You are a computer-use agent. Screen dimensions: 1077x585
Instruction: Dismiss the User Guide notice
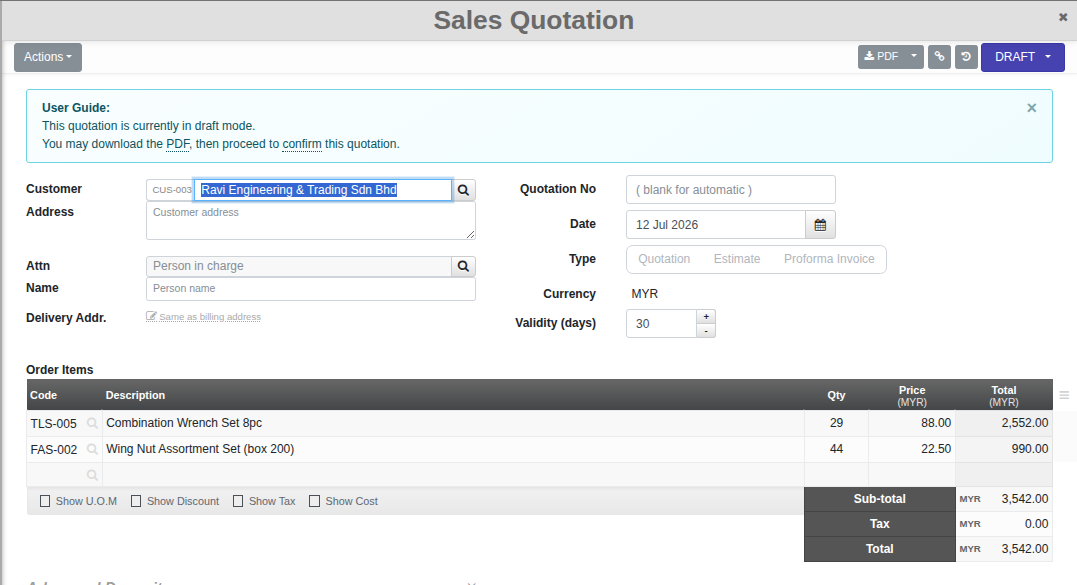click(x=1031, y=108)
